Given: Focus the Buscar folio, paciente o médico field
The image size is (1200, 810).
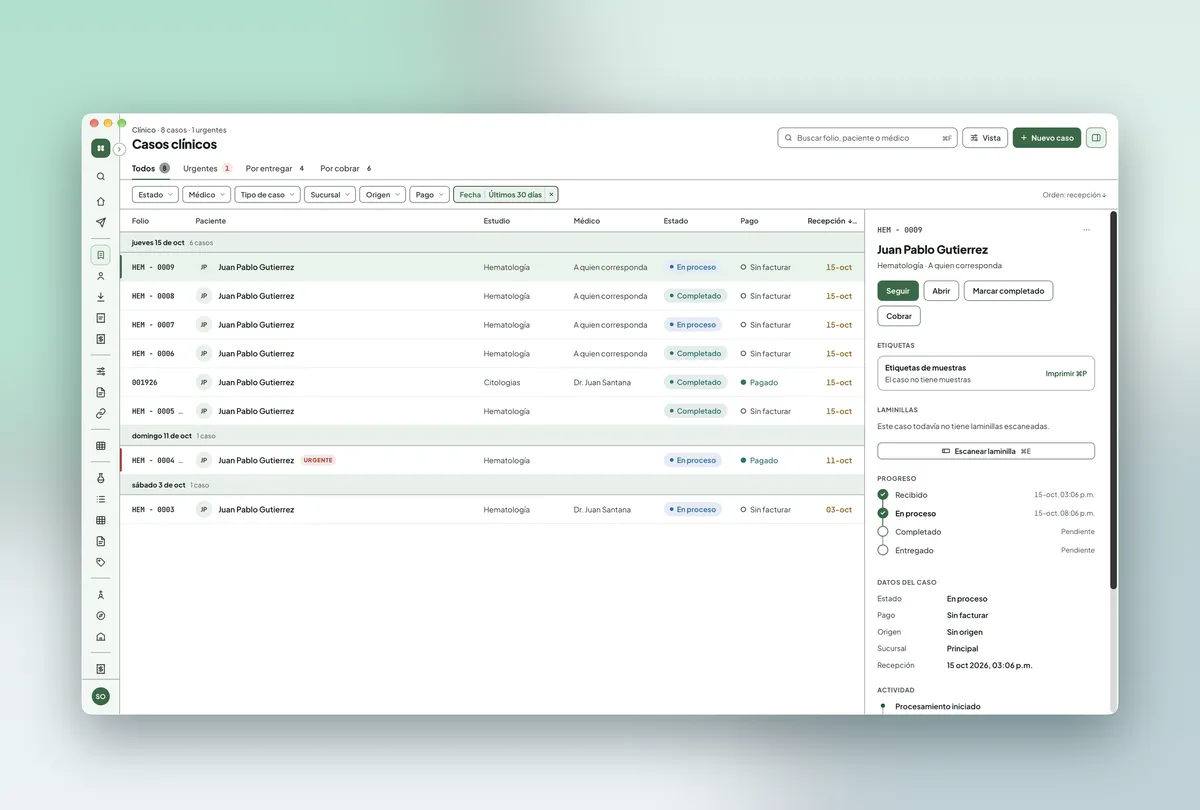Looking at the screenshot, I should pos(867,138).
